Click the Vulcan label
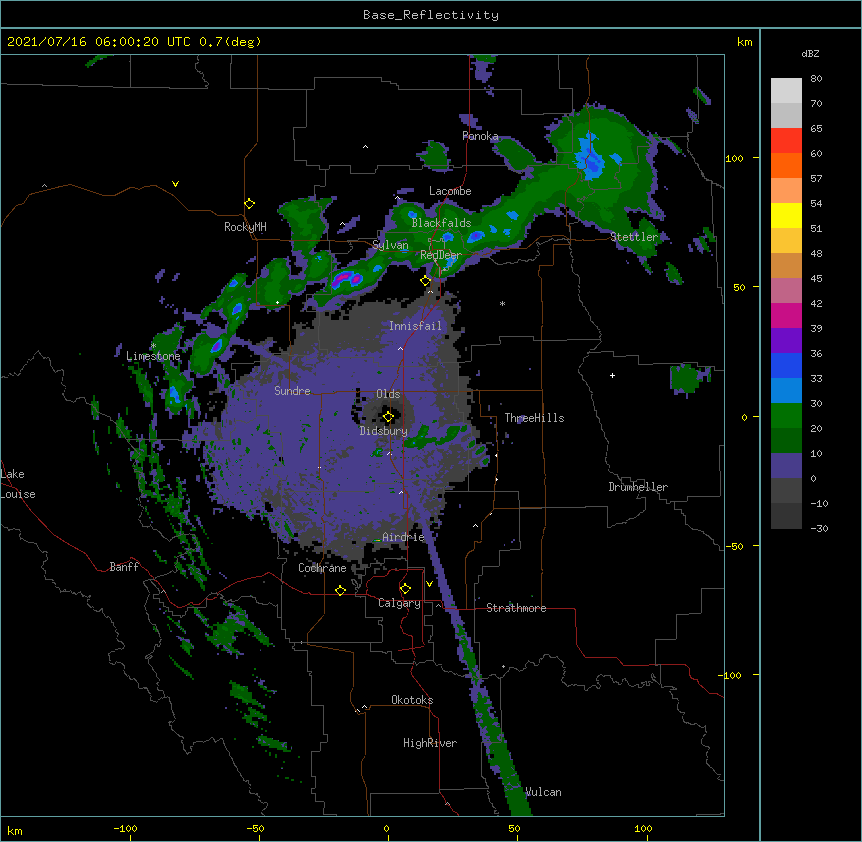The image size is (862, 842). 543,792
